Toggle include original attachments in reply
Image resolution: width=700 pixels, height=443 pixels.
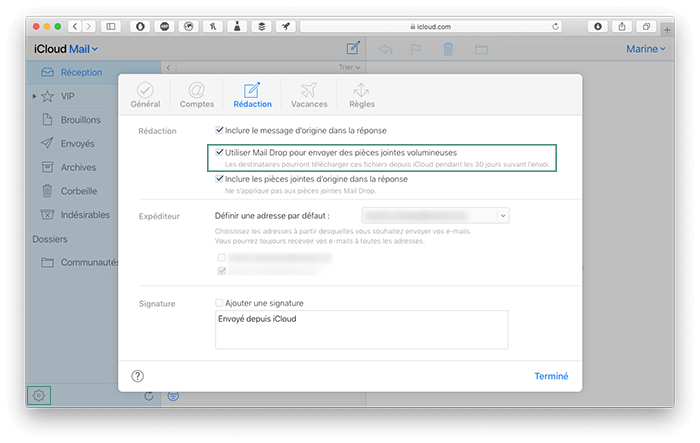(x=220, y=179)
